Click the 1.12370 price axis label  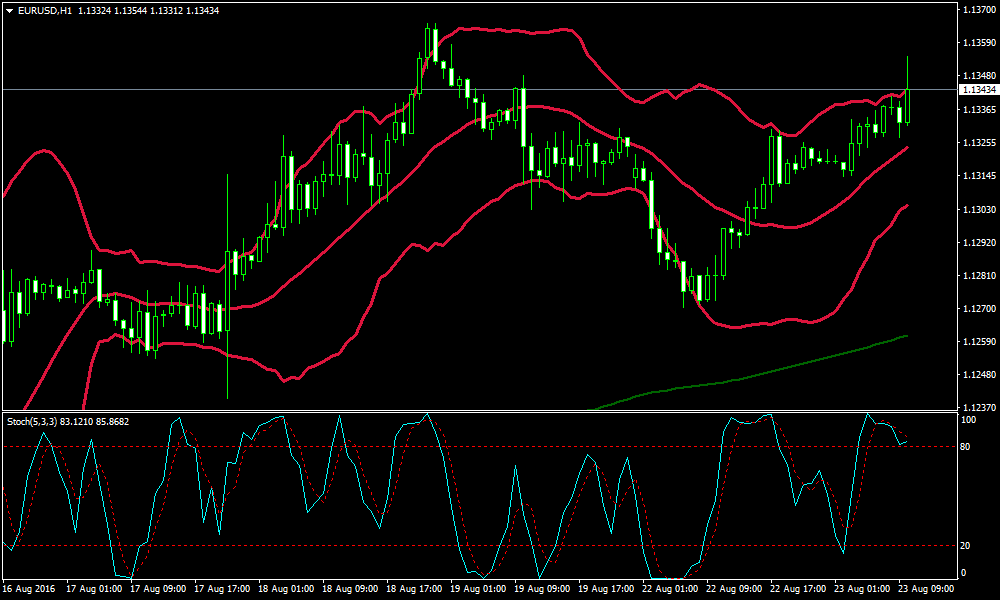978,408
